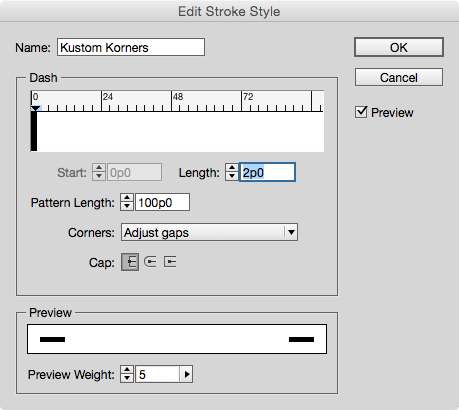Click the Pattern Length stepper arrows
Screen dimensions: 459x410
(127, 202)
